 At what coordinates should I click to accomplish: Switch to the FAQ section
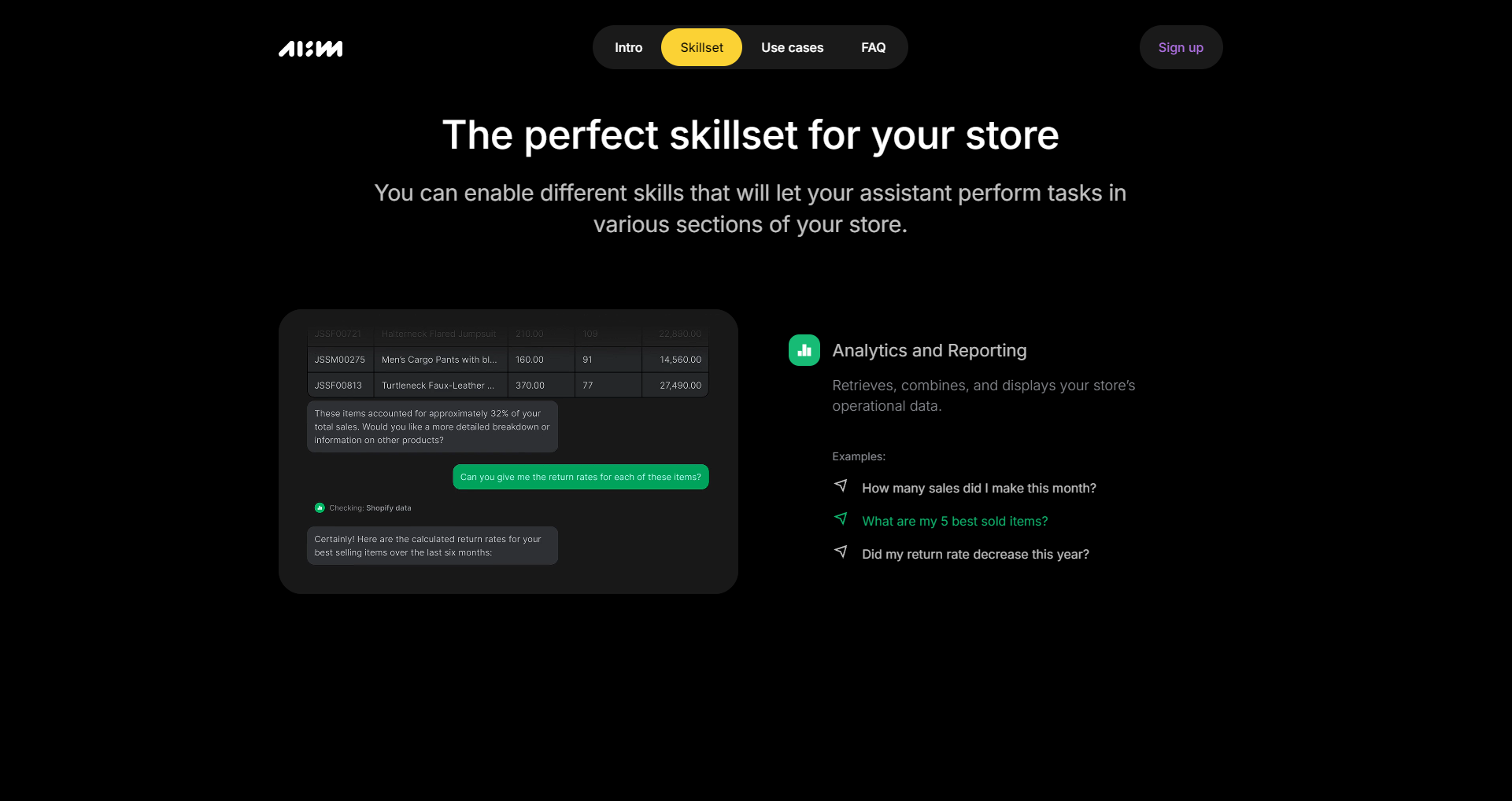click(874, 47)
